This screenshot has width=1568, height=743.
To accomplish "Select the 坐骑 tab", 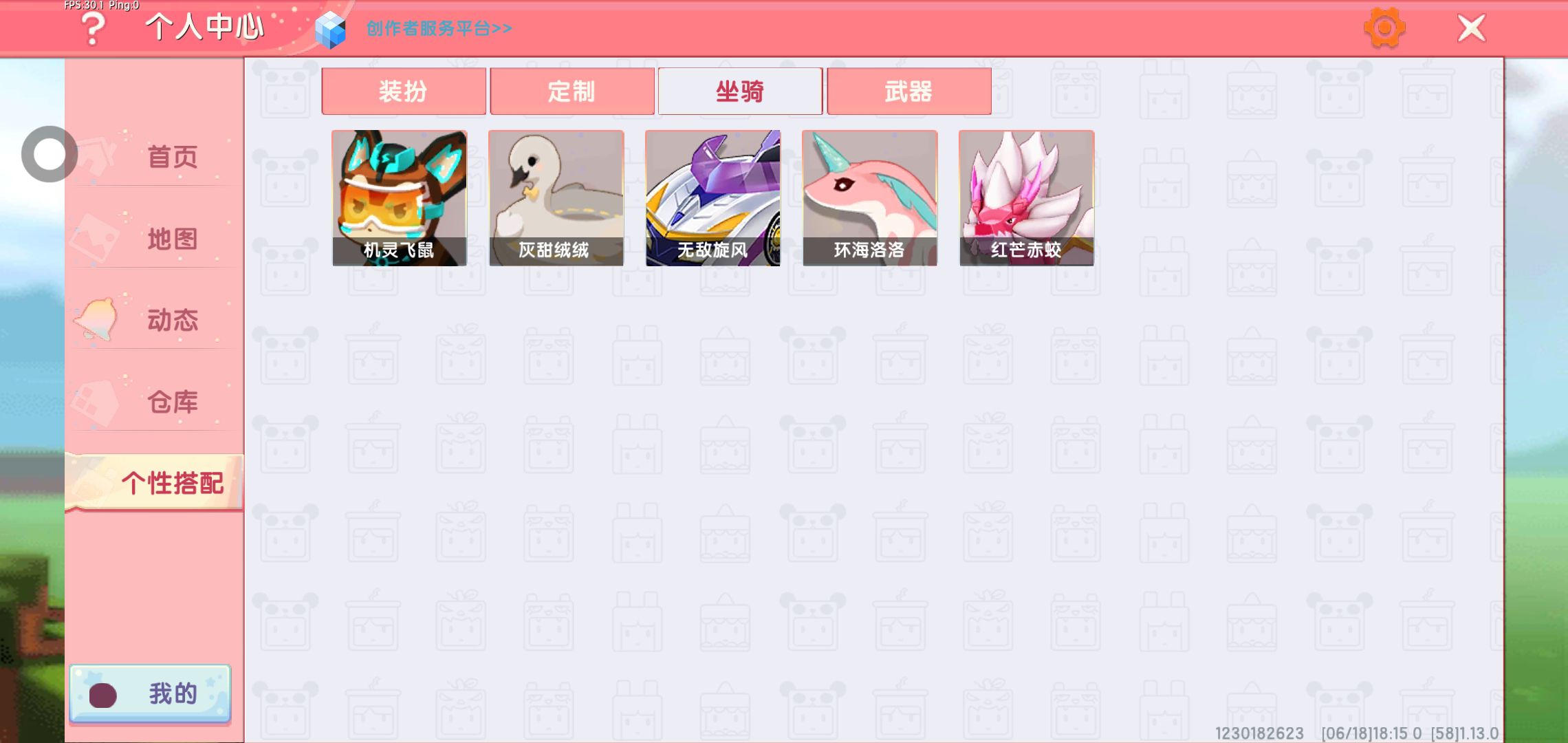I will point(740,91).
